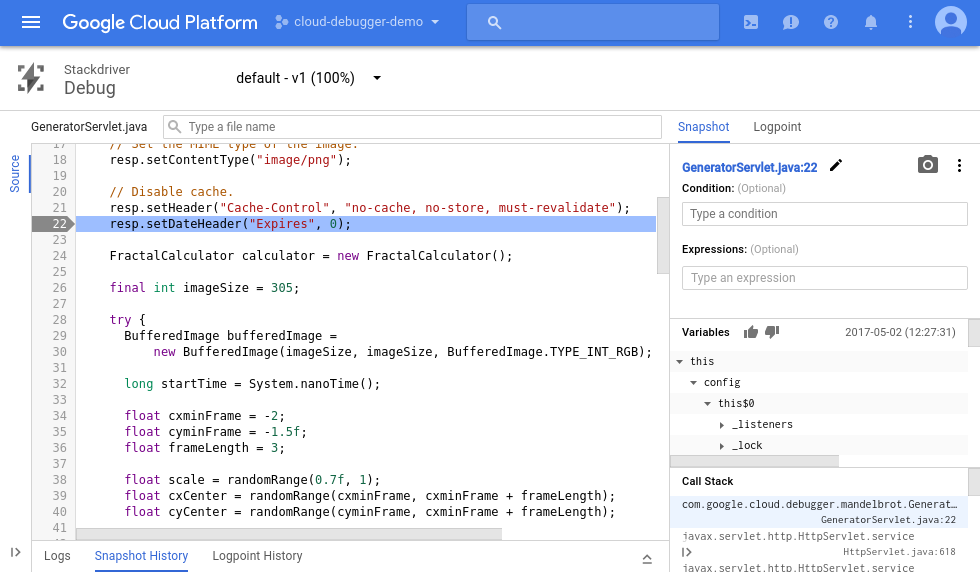This screenshot has height=572, width=980.
Task: Toggle the call stack panel collapse arrow
Action: pyautogui.click(x=687, y=552)
